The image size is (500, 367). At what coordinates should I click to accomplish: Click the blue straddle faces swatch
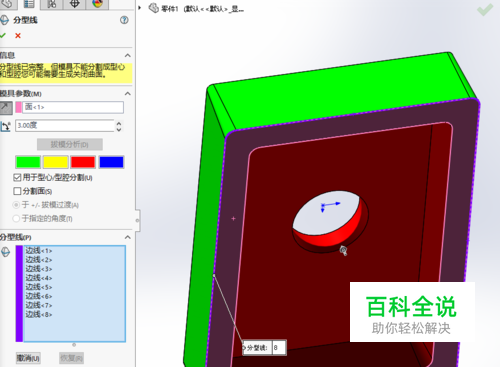coord(111,162)
